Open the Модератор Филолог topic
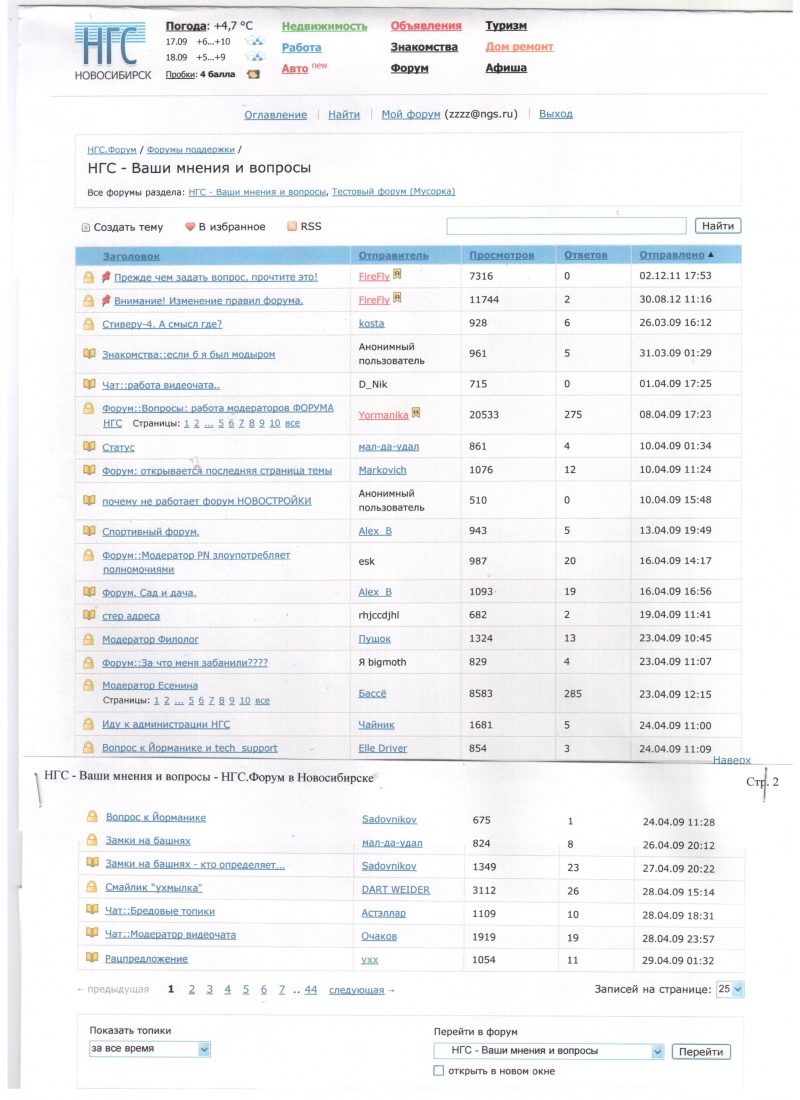Viewport: 800px width, 1100px height. coord(150,638)
